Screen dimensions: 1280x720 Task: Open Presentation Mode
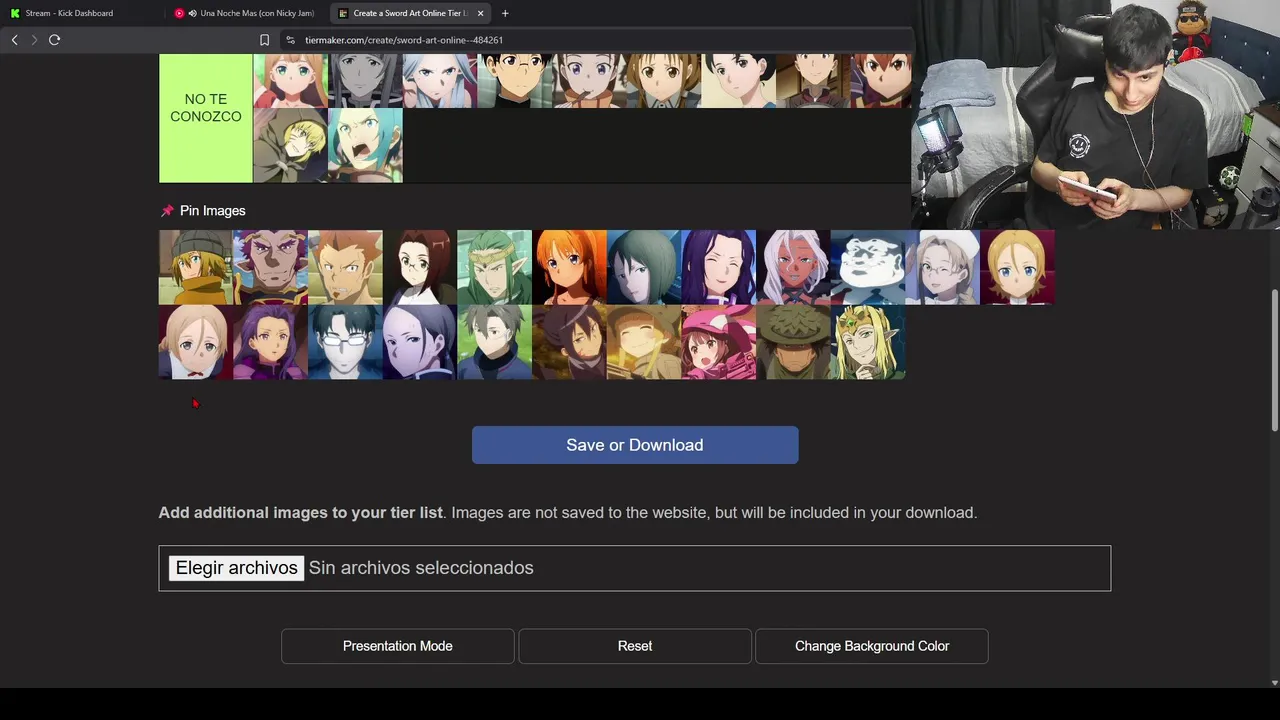tap(398, 646)
